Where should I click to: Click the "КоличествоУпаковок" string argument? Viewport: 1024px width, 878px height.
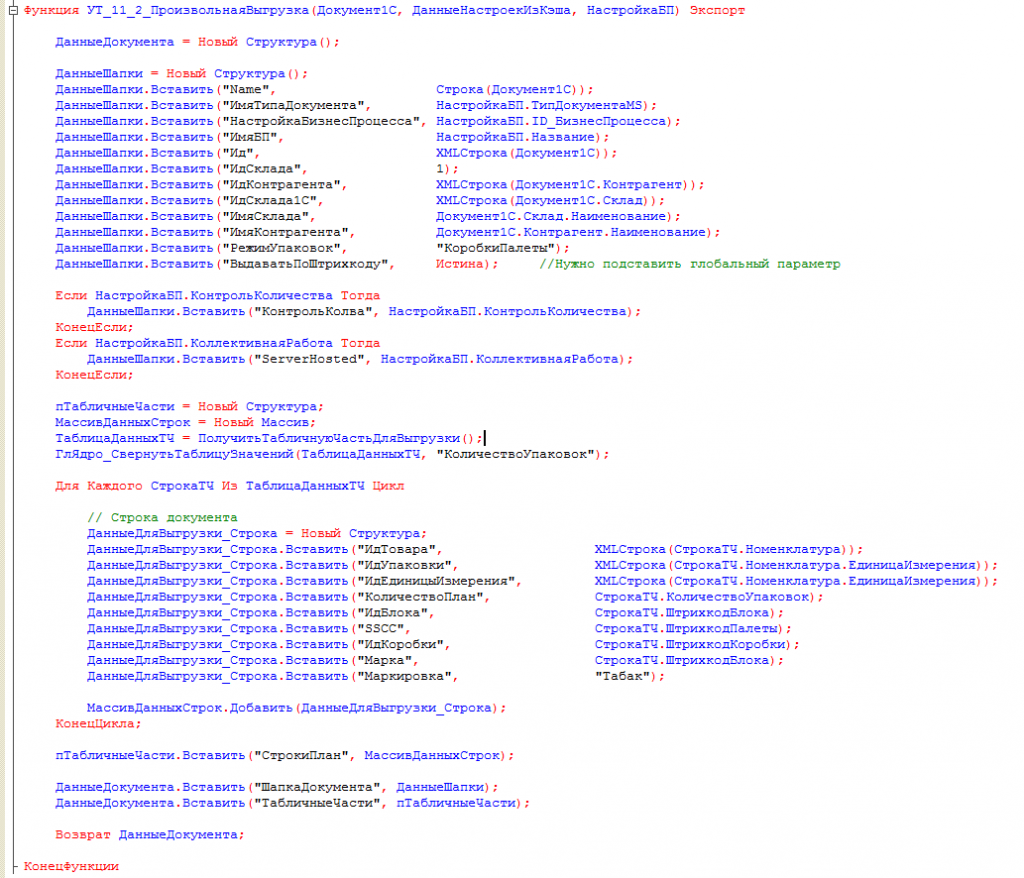coord(515,455)
